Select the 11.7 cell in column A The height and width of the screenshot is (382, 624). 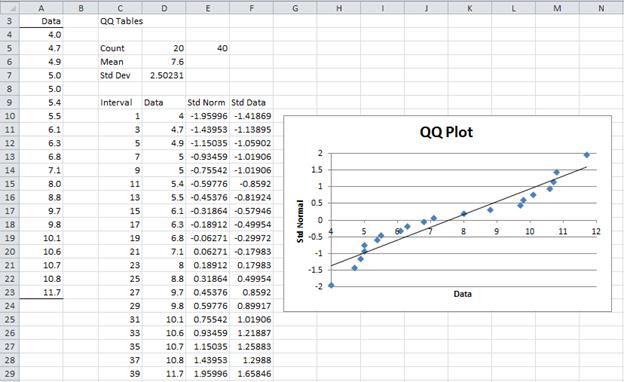point(41,292)
